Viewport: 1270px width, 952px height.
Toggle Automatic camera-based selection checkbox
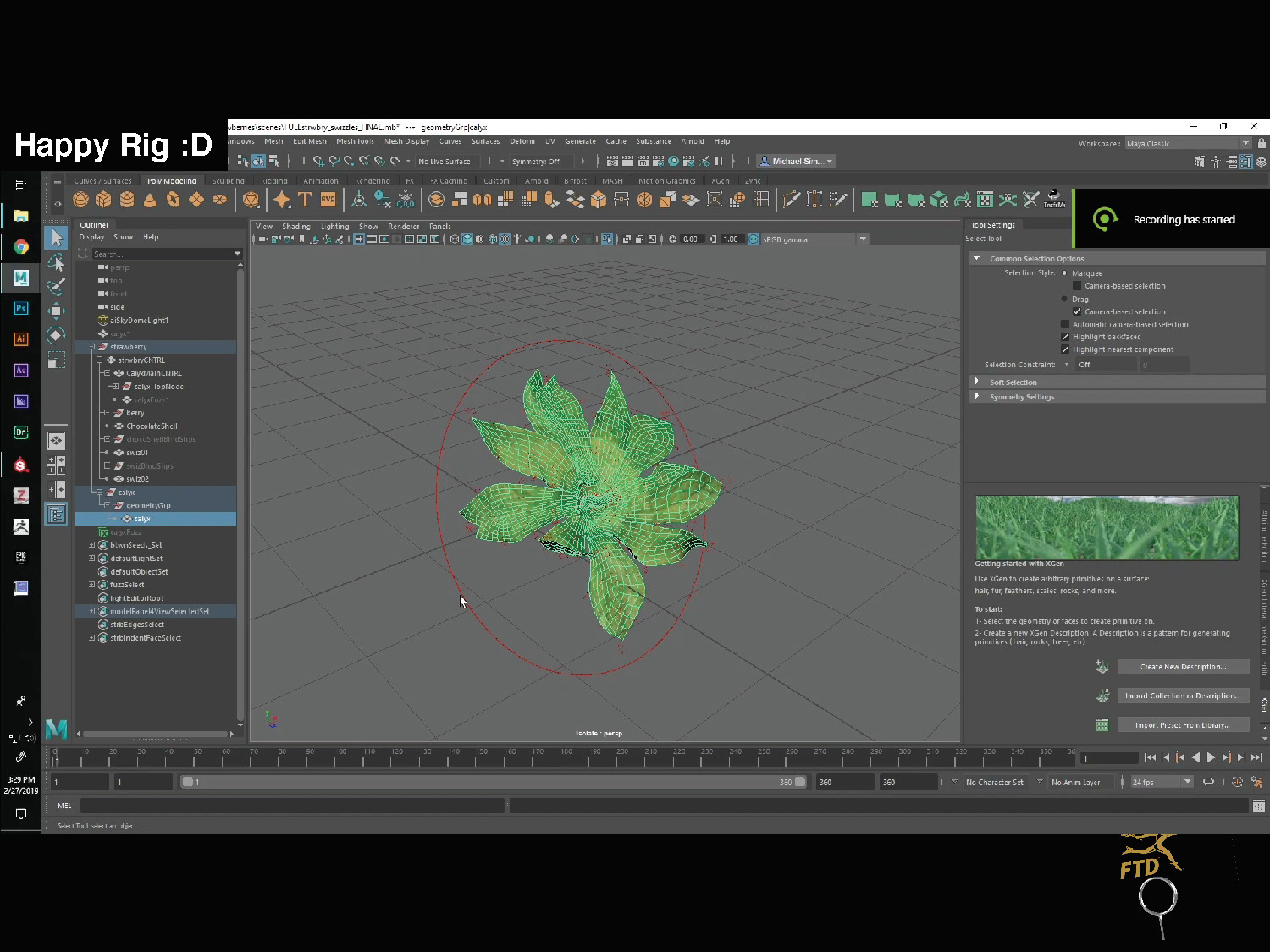[x=1065, y=324]
